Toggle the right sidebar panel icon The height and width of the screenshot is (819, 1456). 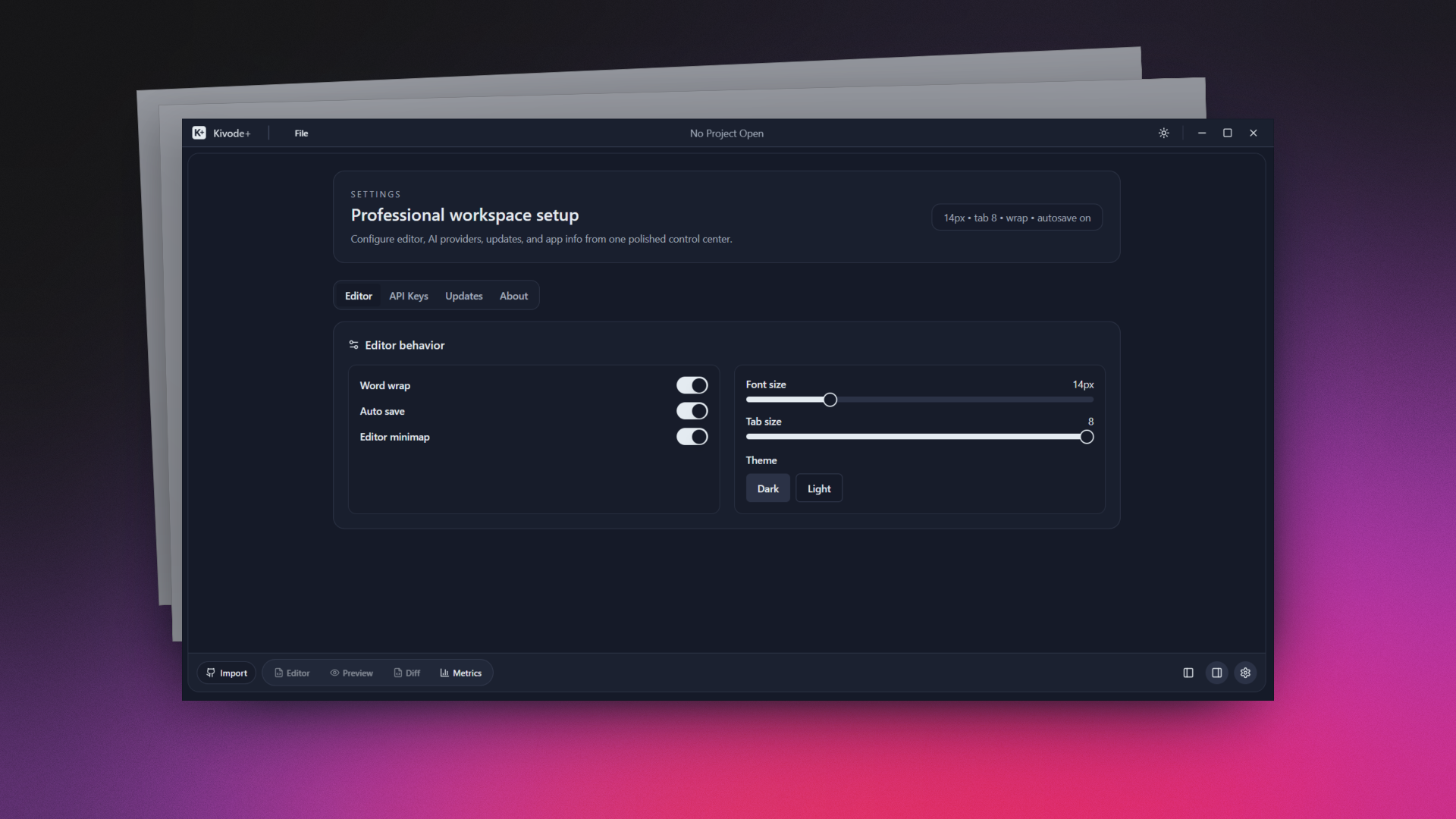1216,673
